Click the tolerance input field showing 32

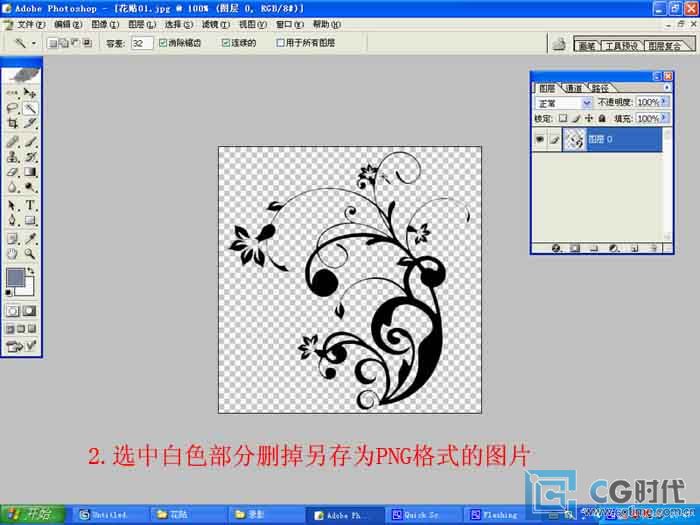(x=142, y=43)
